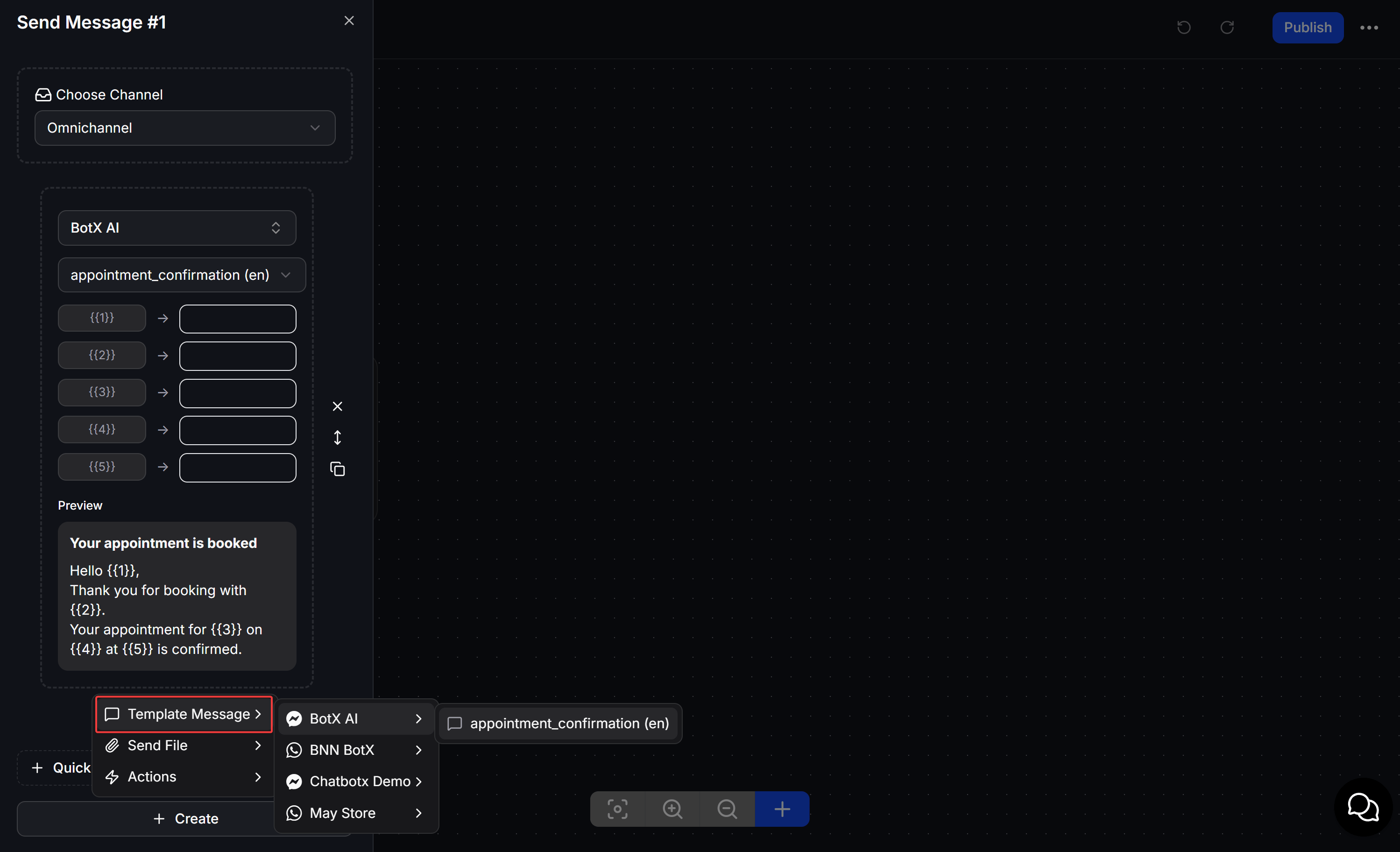Click the paperclip icon beside Send File
This screenshot has width=1400, height=852.
point(112,745)
